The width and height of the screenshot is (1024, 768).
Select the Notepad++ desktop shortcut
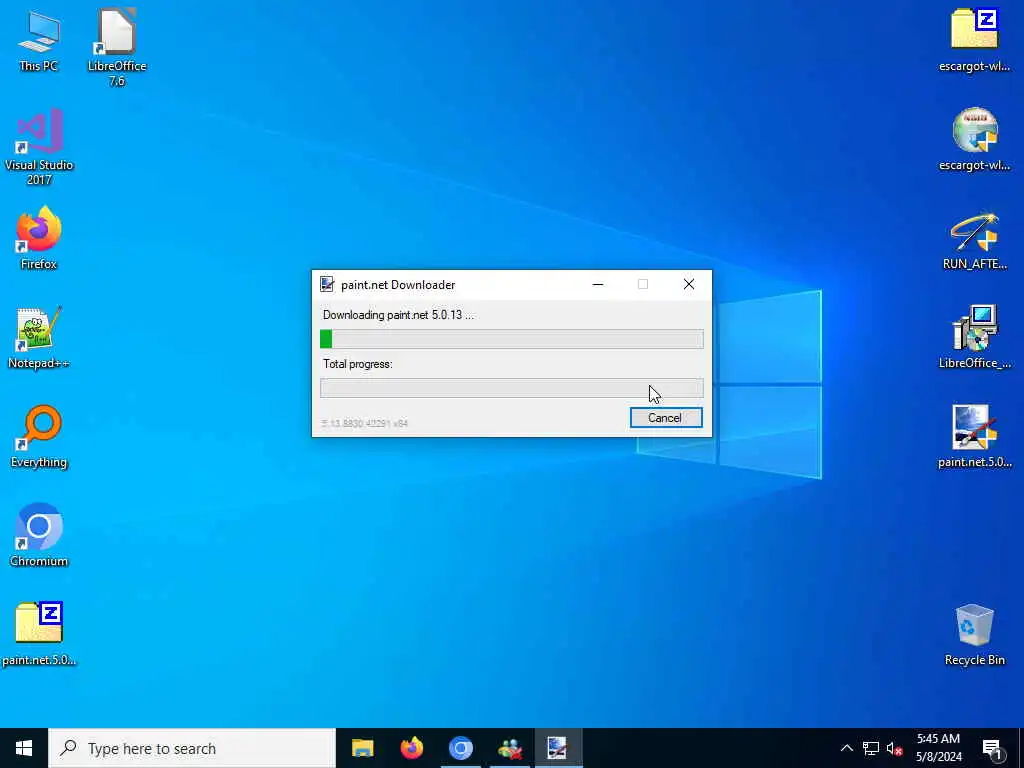pyautogui.click(x=39, y=338)
